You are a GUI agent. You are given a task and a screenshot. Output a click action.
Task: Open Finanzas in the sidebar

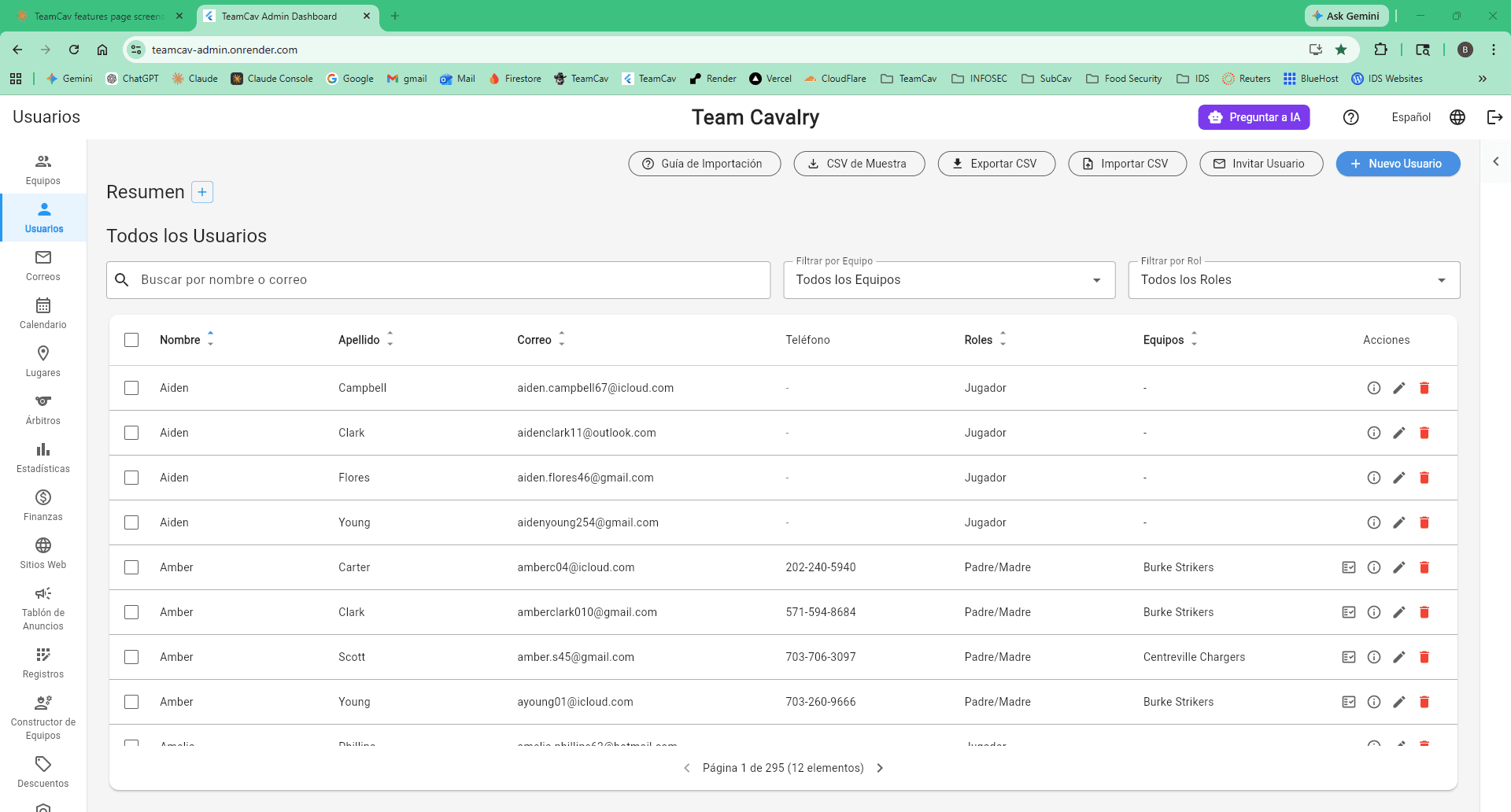[x=43, y=506]
